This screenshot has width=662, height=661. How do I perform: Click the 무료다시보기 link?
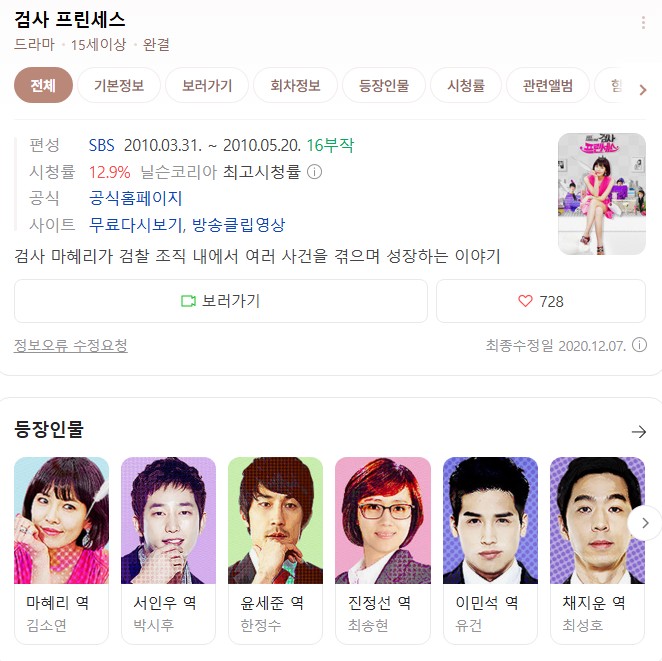[136, 224]
